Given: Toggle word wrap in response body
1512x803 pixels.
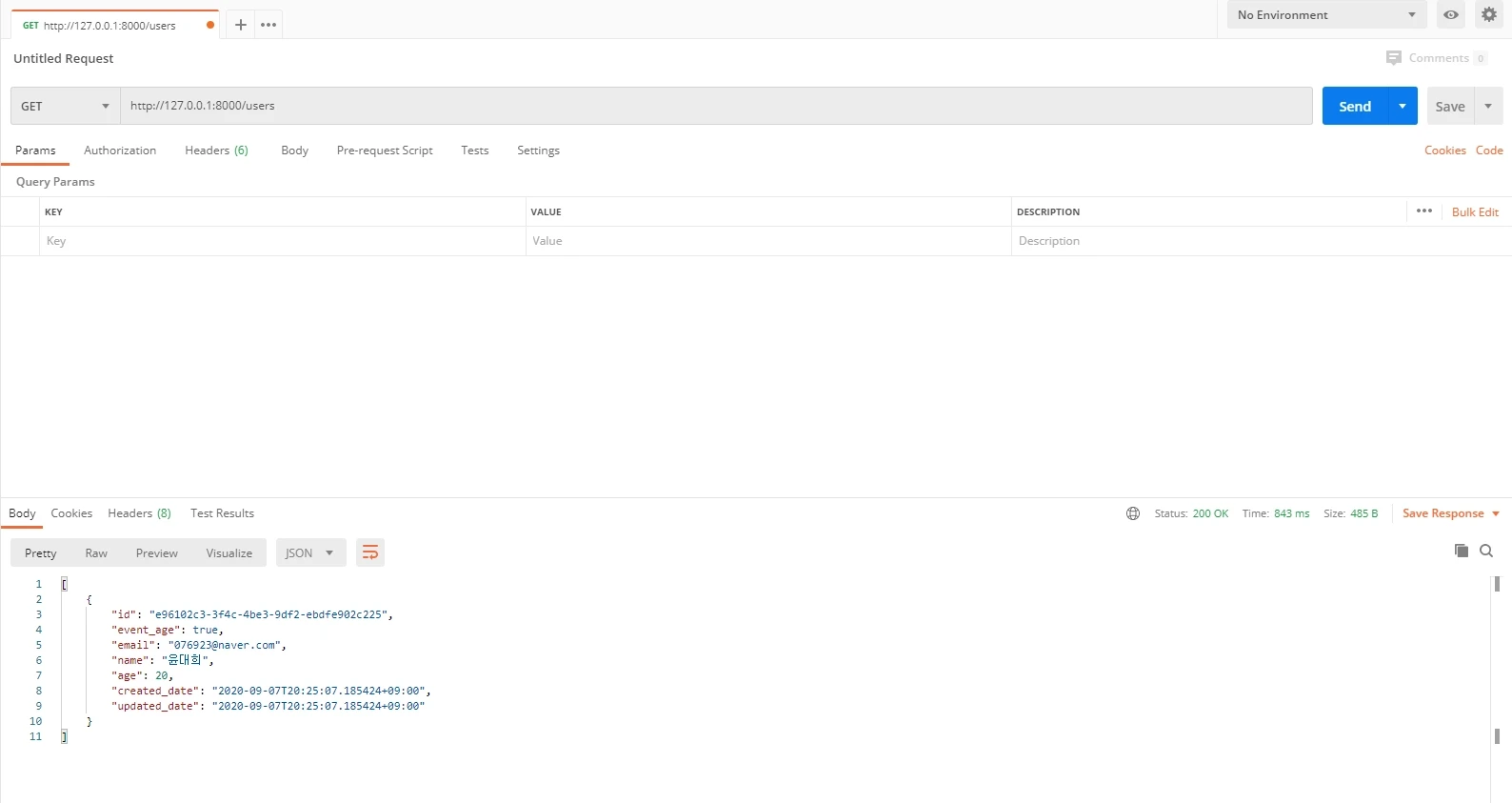Looking at the screenshot, I should point(369,552).
